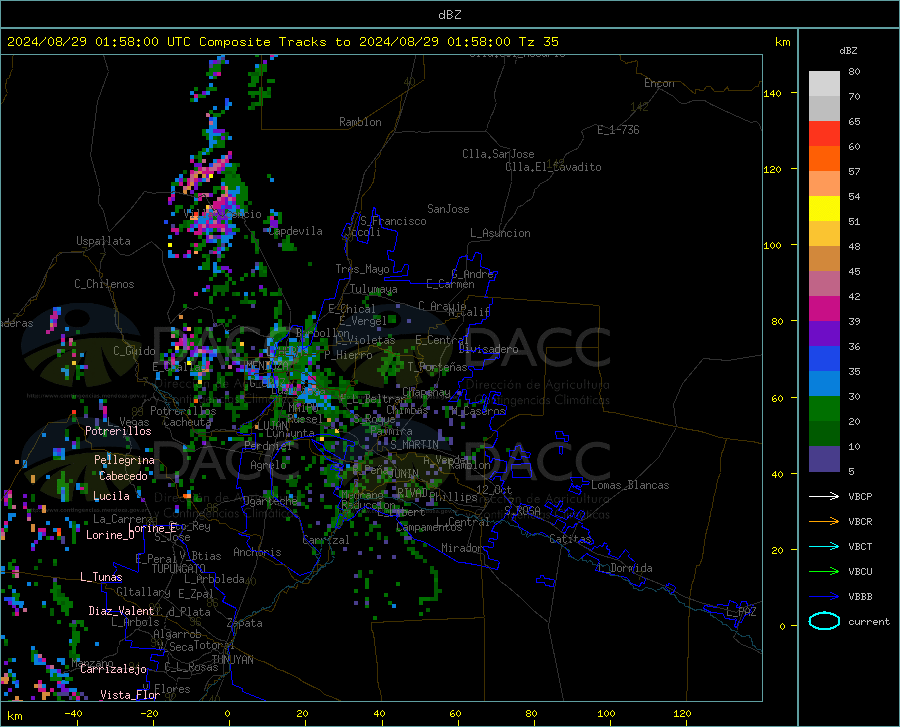The width and height of the screenshot is (900, 727).
Task: Click the orange VBCR arrow legend icon
Action: pos(824,522)
